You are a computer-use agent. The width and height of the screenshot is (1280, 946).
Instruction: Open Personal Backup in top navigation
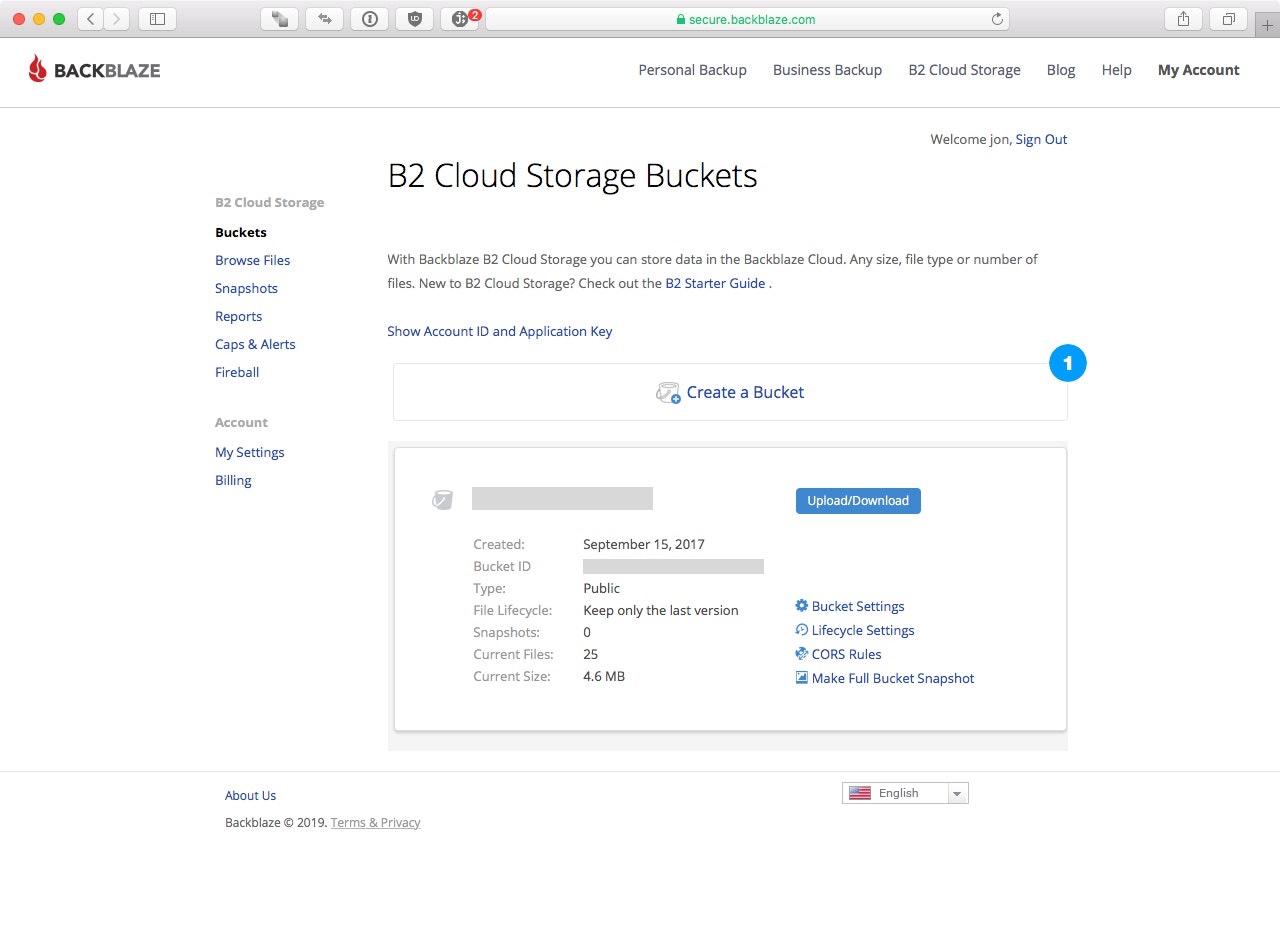point(693,70)
